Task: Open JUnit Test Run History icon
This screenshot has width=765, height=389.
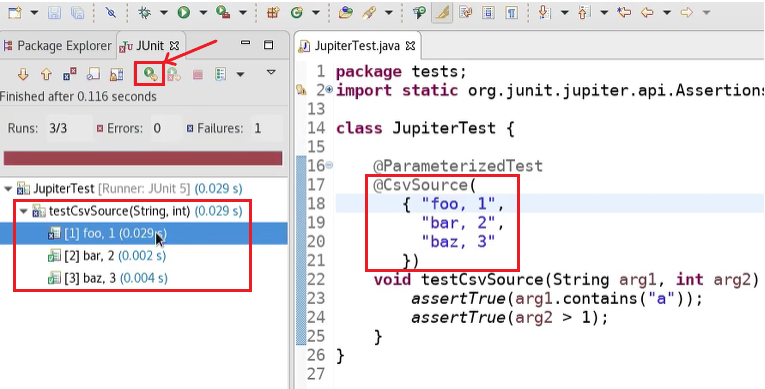Action: coord(221,74)
